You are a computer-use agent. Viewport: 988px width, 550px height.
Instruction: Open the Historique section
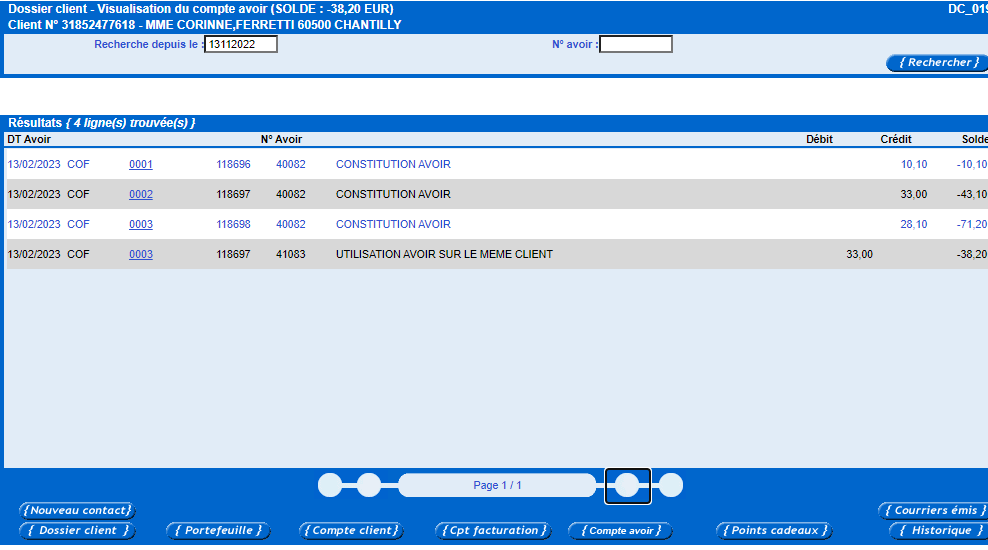click(x=940, y=530)
